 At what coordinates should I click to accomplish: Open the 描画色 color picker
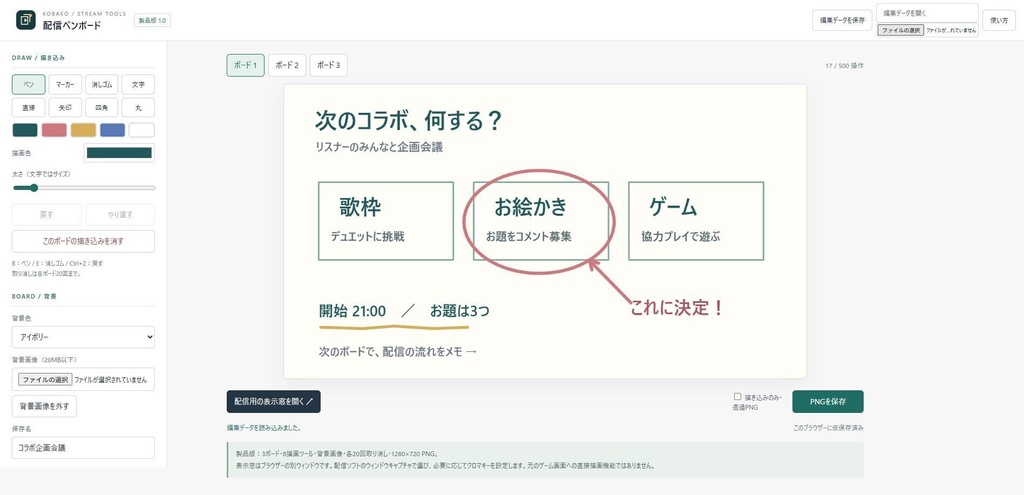coord(120,153)
